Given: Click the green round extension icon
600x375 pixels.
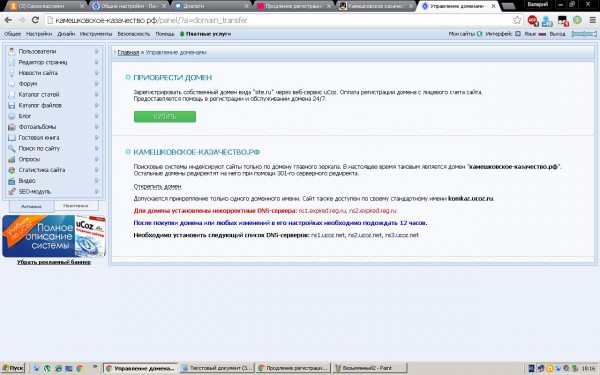Looking at the screenshot, I should pos(577,20).
